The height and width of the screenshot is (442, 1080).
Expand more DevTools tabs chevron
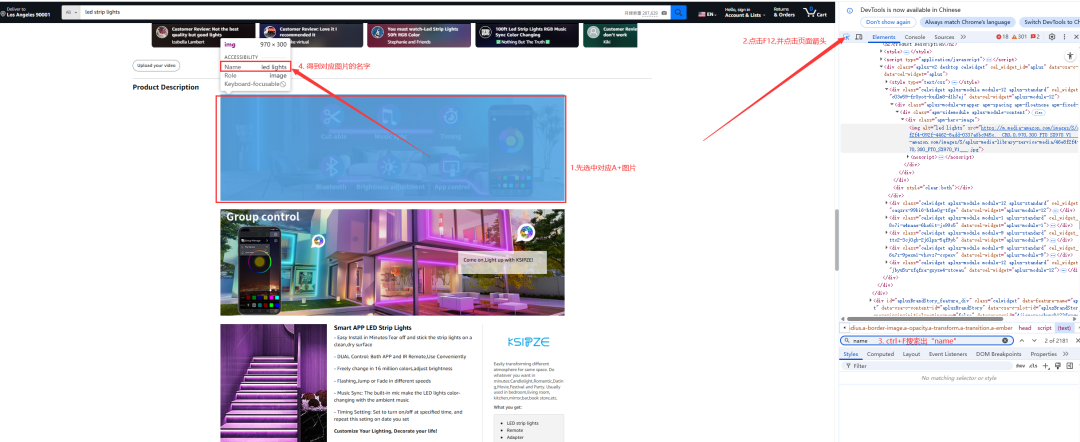[x=963, y=36]
